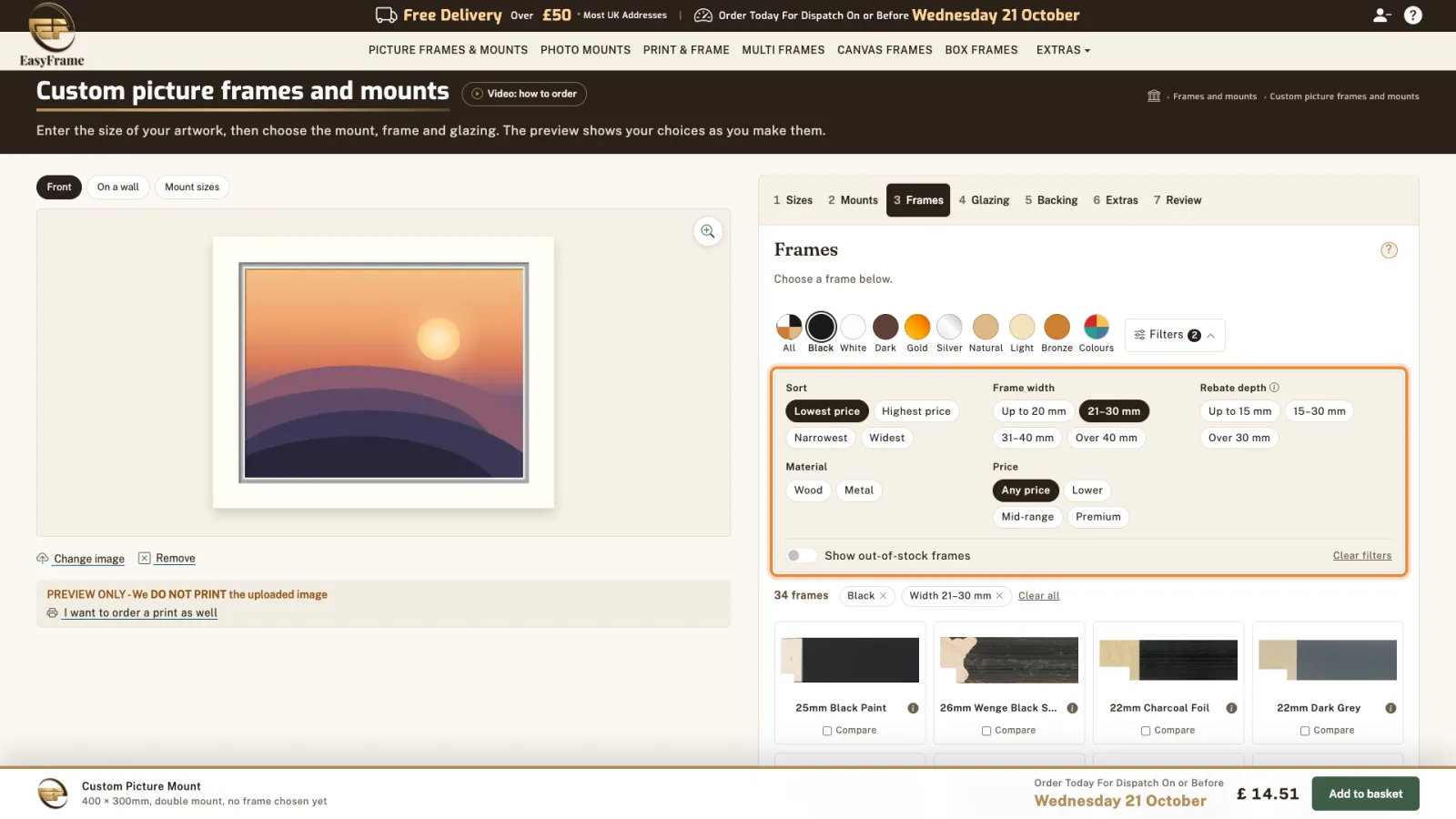Show info for 25mm Black Paint frame
Image resolution: width=1456 pixels, height=819 pixels.
point(913,708)
